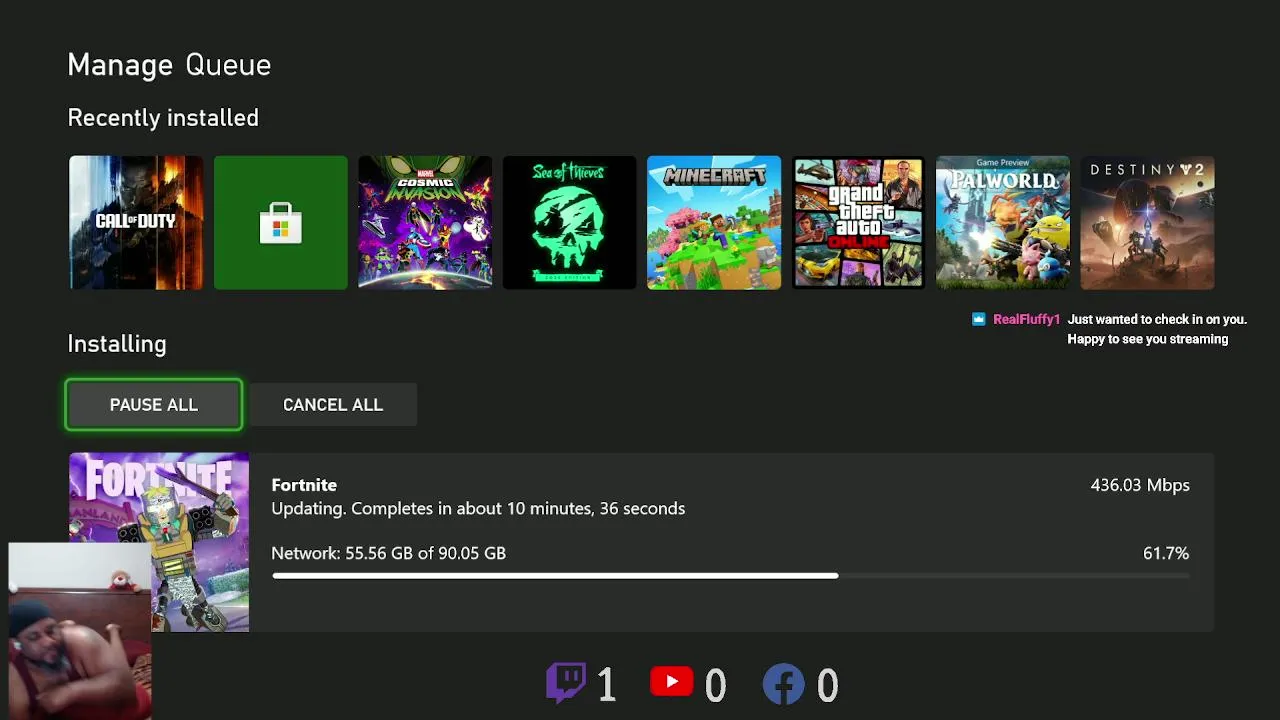Select the Marvel Cosmic Invasion tile
This screenshot has height=720, width=1280.
coord(425,222)
